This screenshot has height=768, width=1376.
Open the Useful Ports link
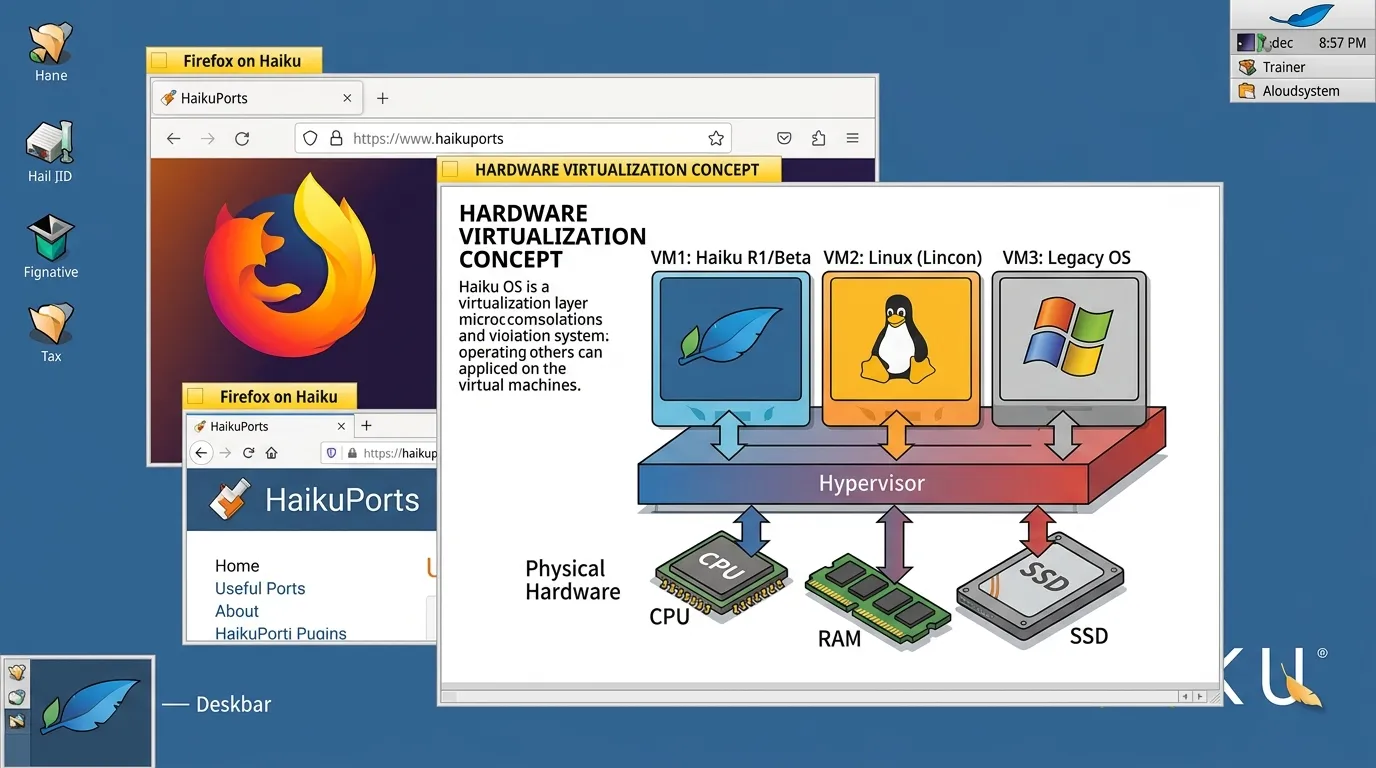tap(260, 588)
